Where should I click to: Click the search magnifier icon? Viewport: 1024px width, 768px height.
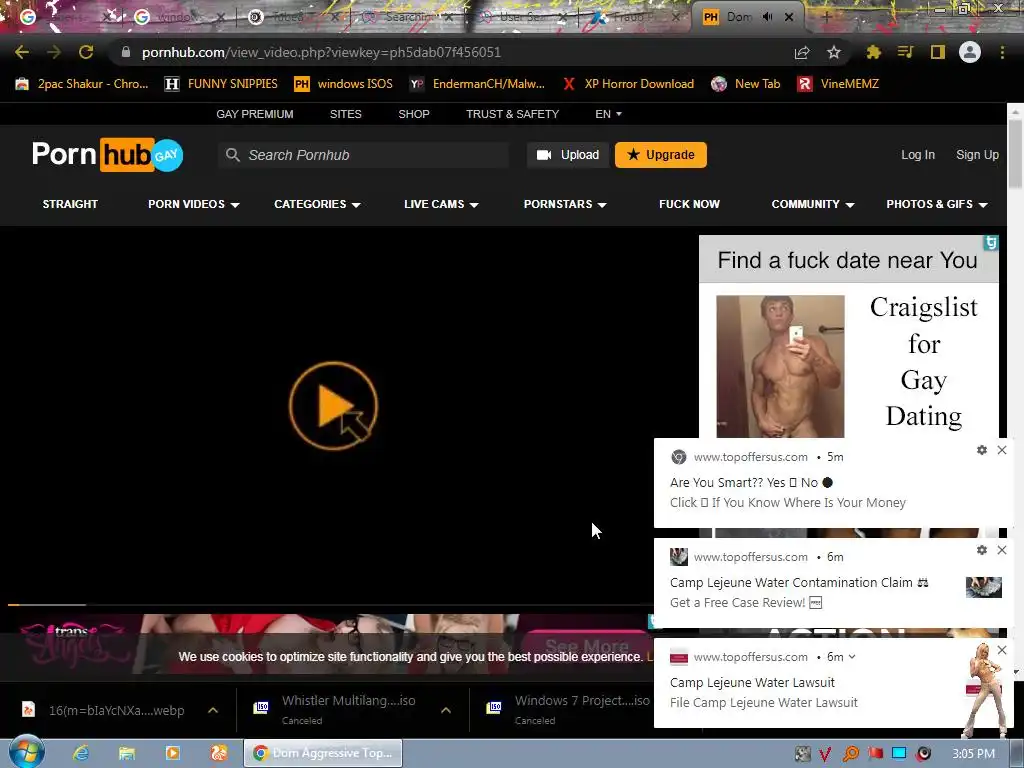pyautogui.click(x=232, y=155)
